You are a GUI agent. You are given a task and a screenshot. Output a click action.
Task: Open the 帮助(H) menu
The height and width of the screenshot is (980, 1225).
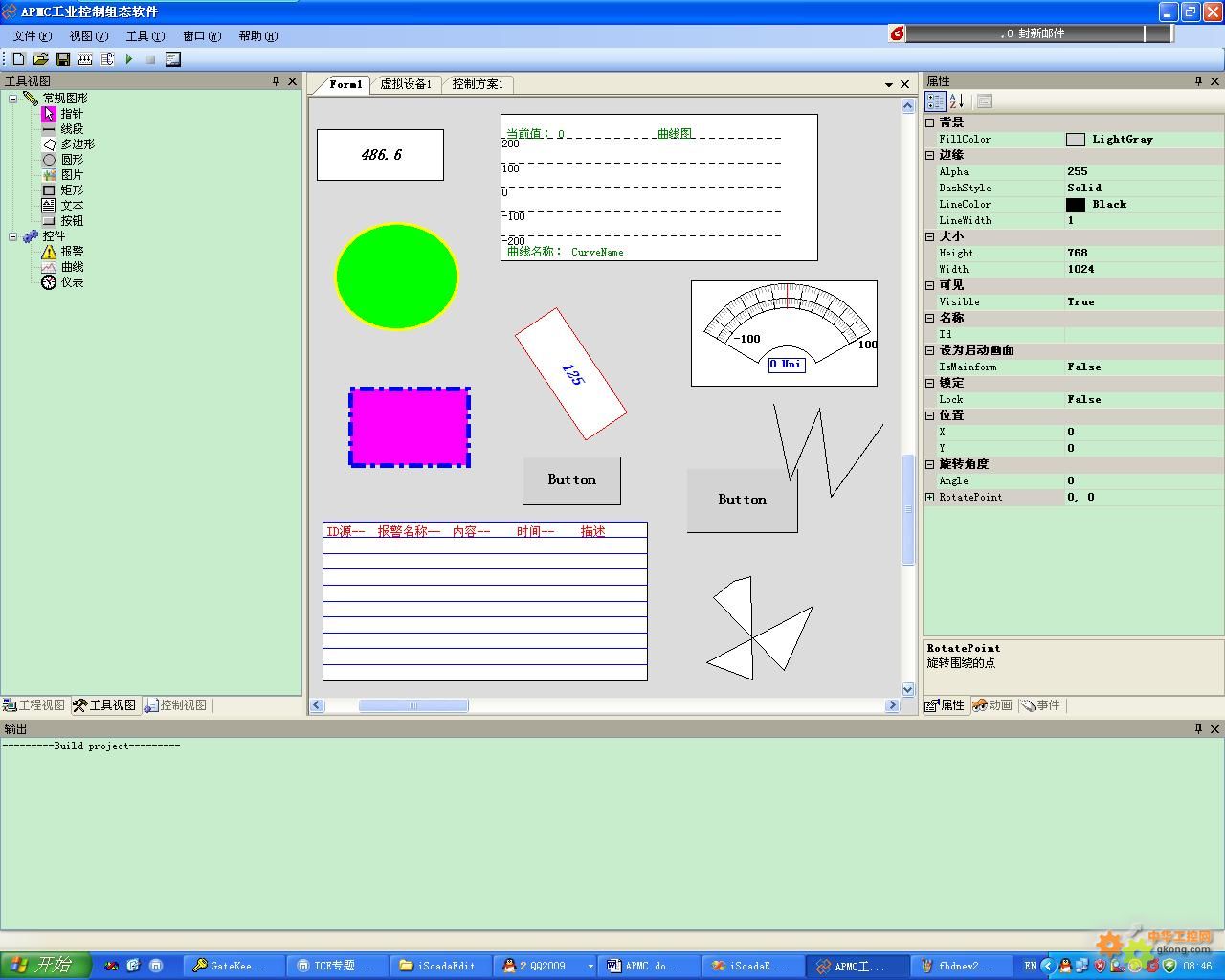[257, 35]
